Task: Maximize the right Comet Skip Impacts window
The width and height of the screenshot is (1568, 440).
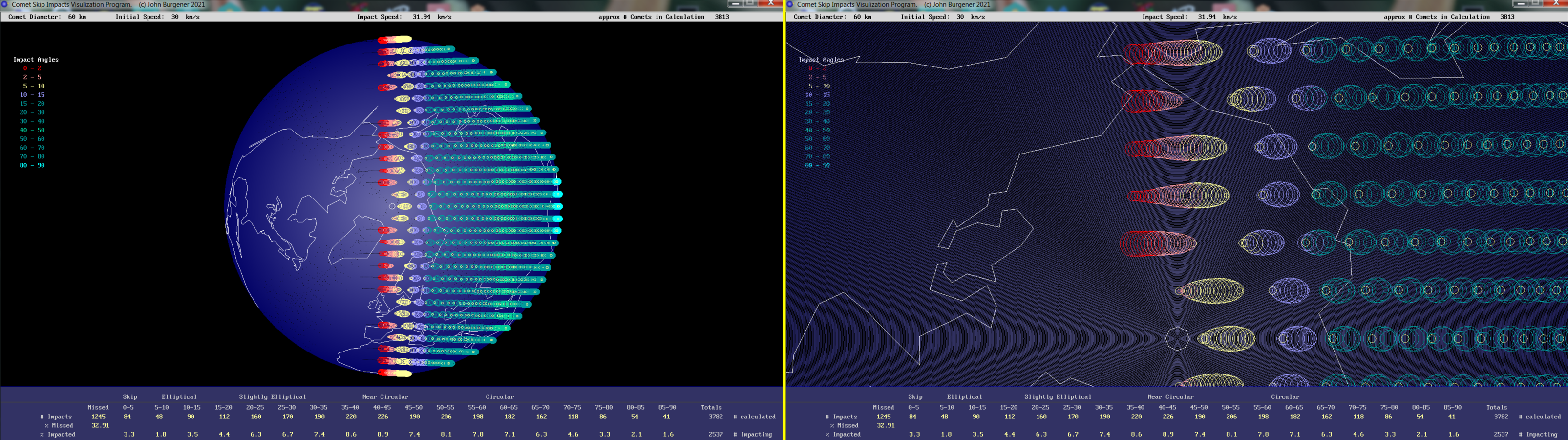Action: 1536,3
